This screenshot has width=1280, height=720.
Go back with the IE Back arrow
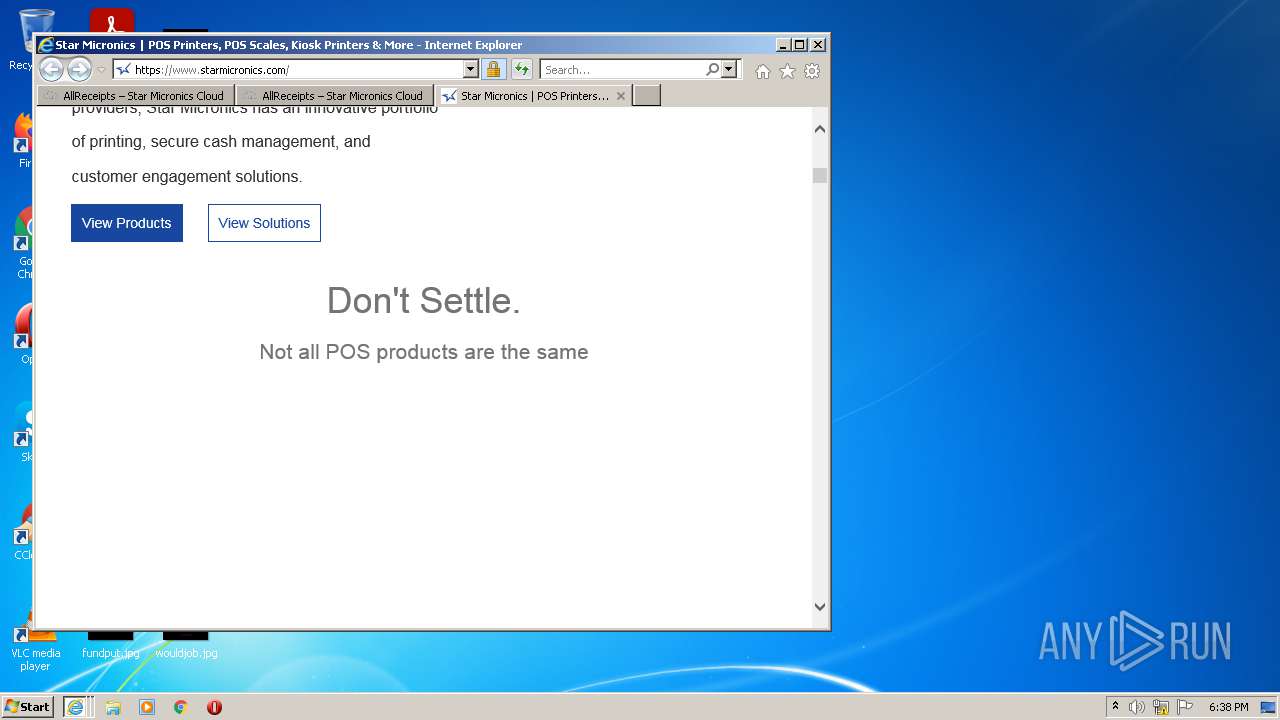coord(51,69)
